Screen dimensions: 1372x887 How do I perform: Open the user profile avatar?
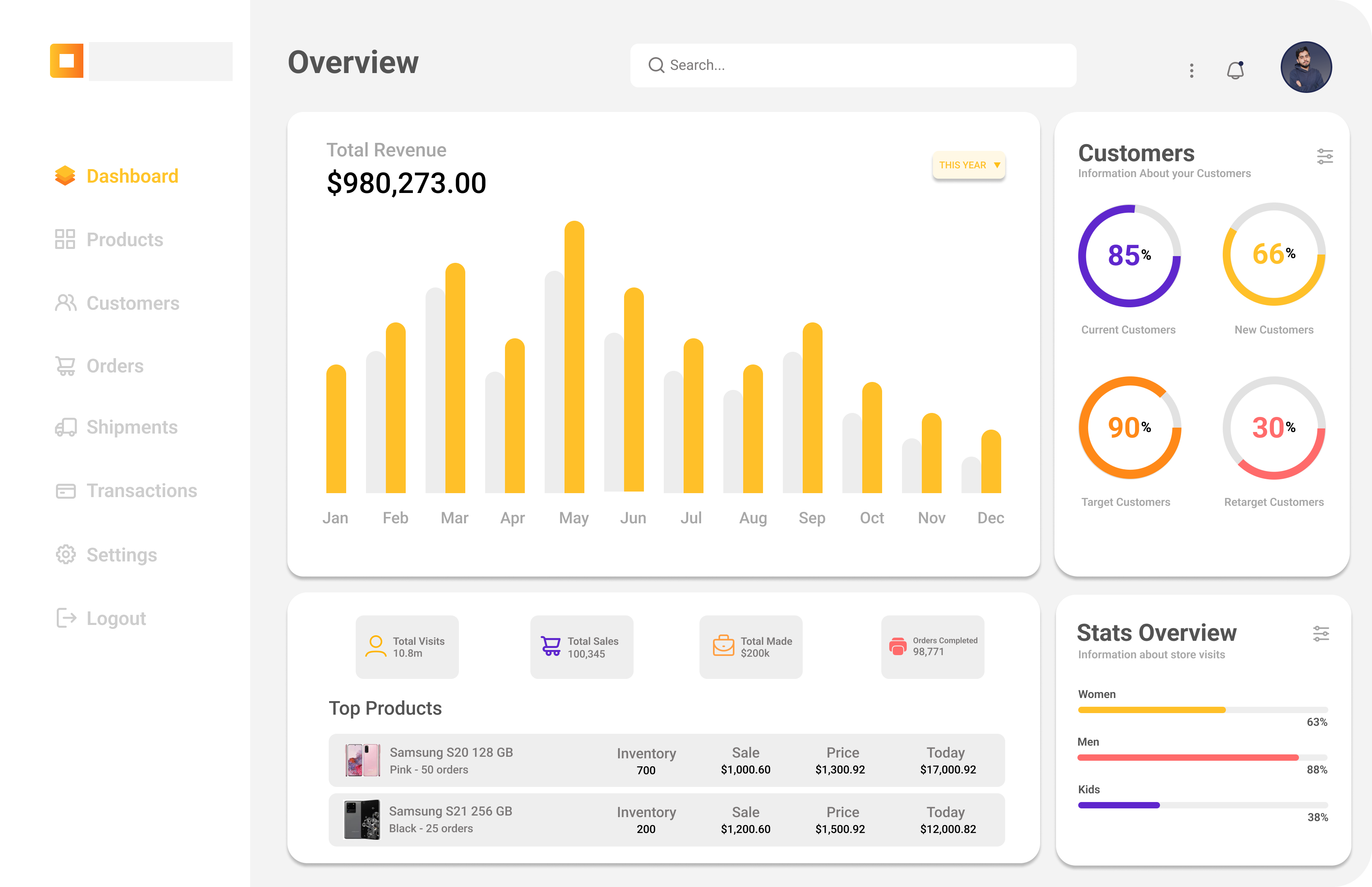(x=1305, y=67)
